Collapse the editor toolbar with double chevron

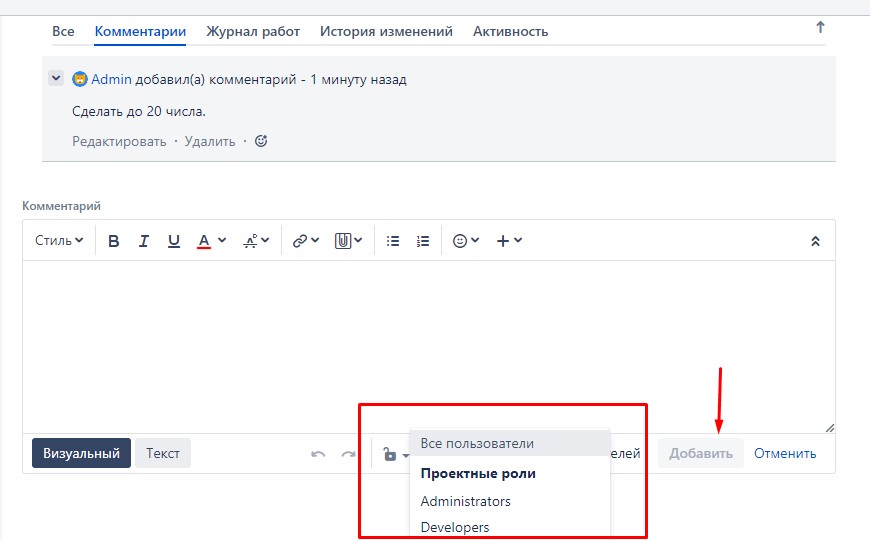[815, 241]
